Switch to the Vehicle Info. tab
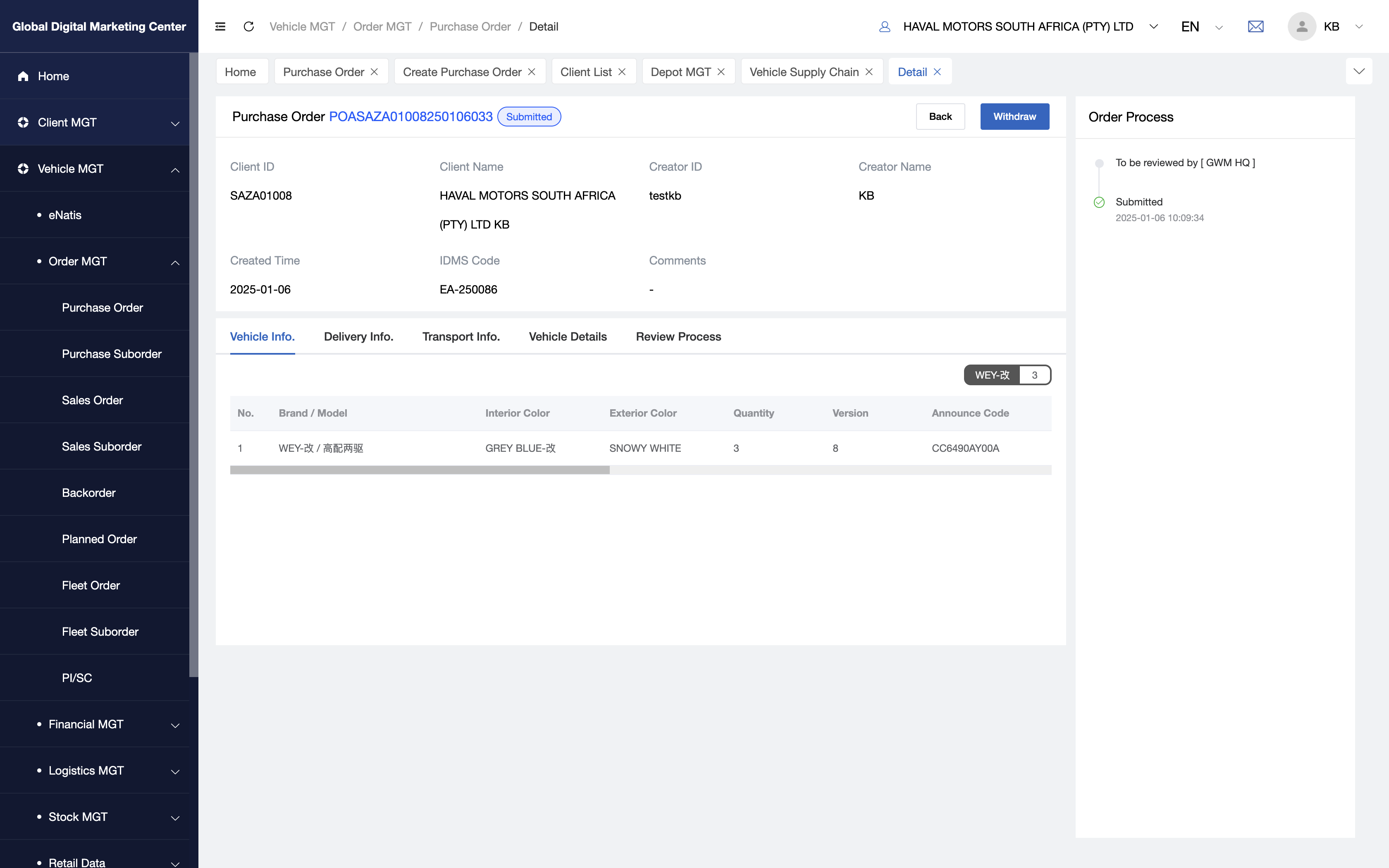 (263, 336)
